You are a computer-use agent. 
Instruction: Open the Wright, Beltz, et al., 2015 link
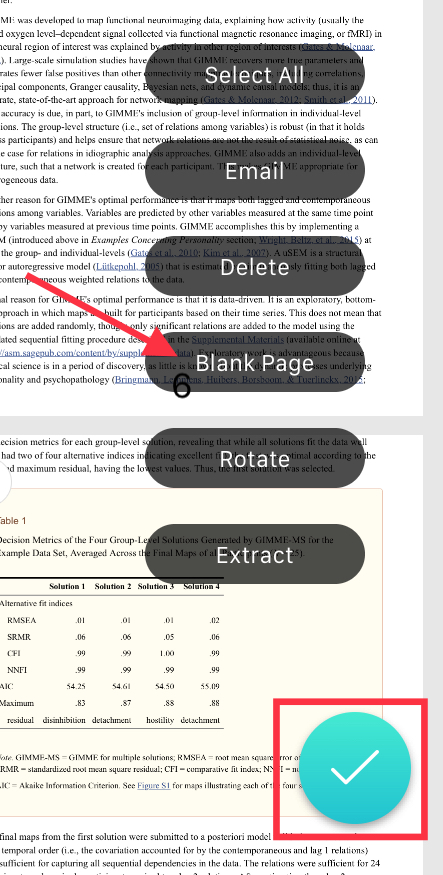pos(309,241)
